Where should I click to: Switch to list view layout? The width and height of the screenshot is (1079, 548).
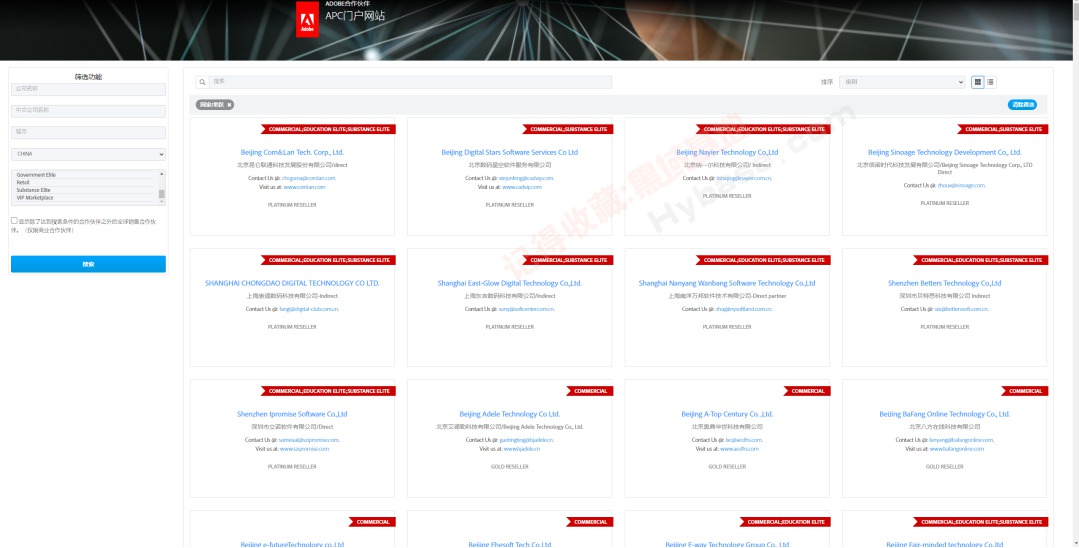tap(990, 82)
